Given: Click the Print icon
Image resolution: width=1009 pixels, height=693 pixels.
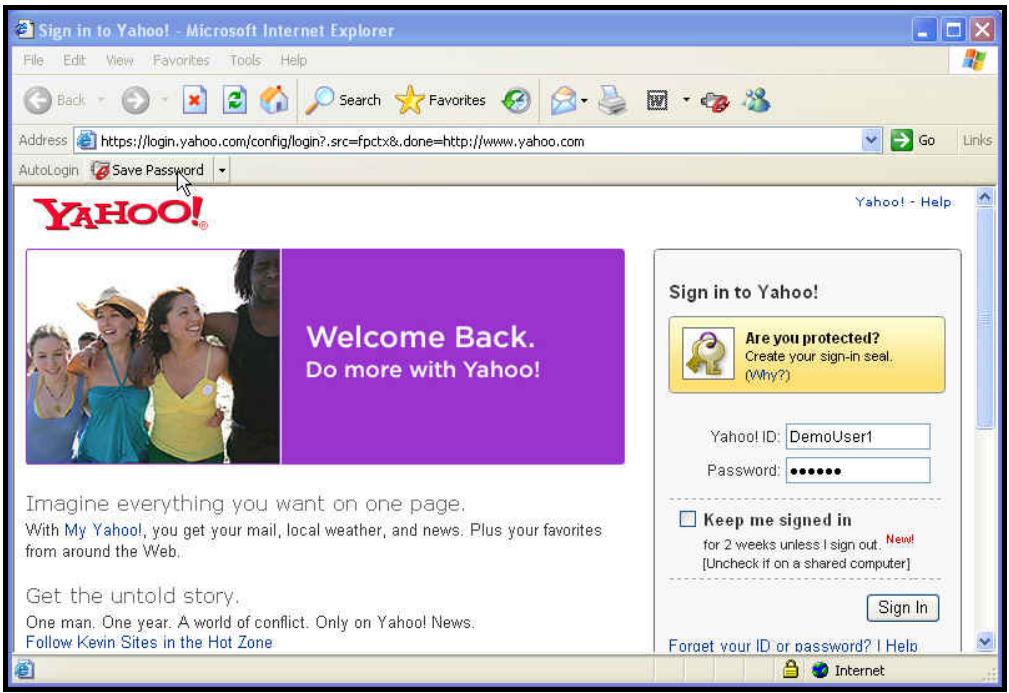Looking at the screenshot, I should click(612, 100).
